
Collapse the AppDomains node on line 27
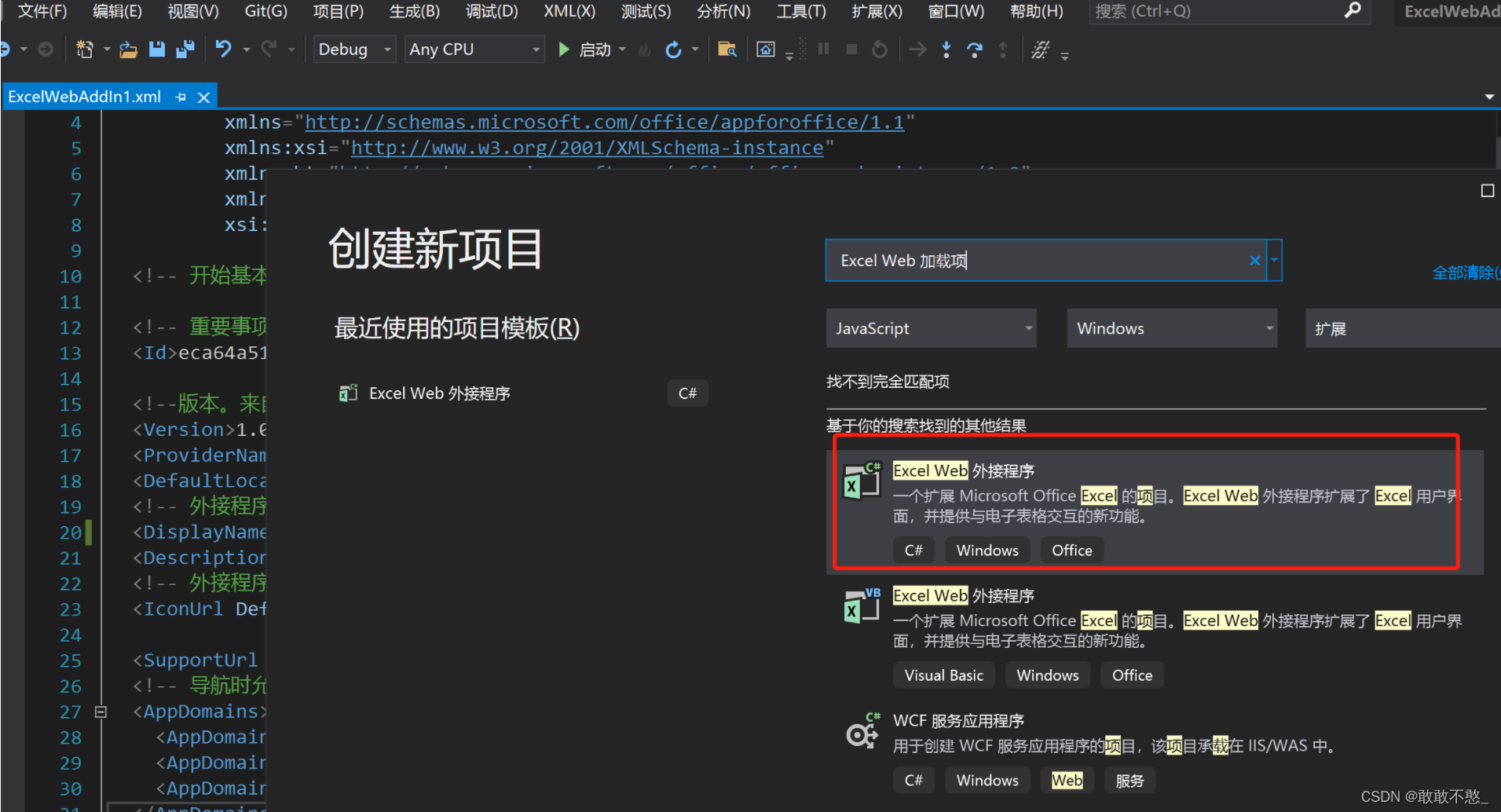point(101,712)
